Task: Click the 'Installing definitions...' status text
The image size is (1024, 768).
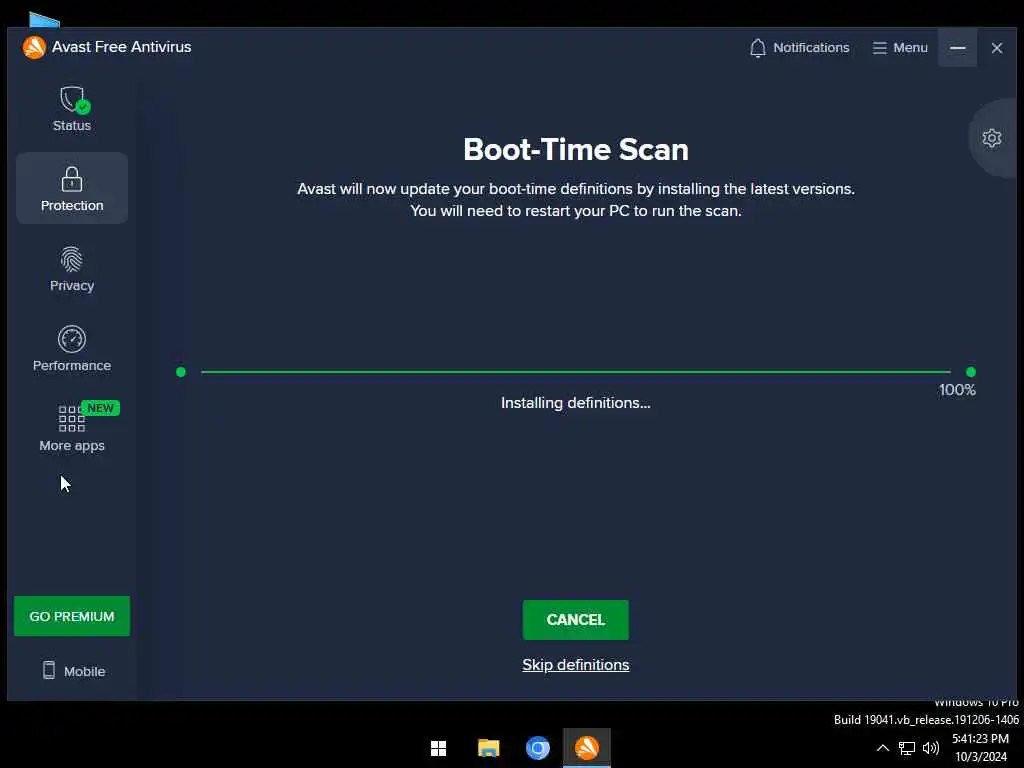Action: 575,403
